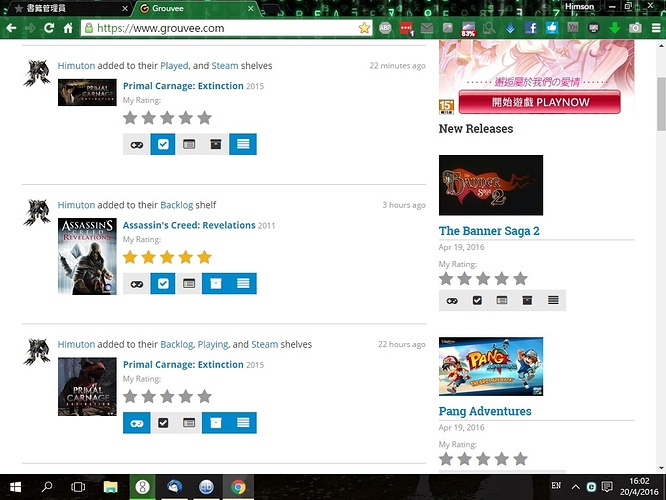Image resolution: width=666 pixels, height=500 pixels.
Task: Open the Windows Start menu
Action: pos(15,487)
